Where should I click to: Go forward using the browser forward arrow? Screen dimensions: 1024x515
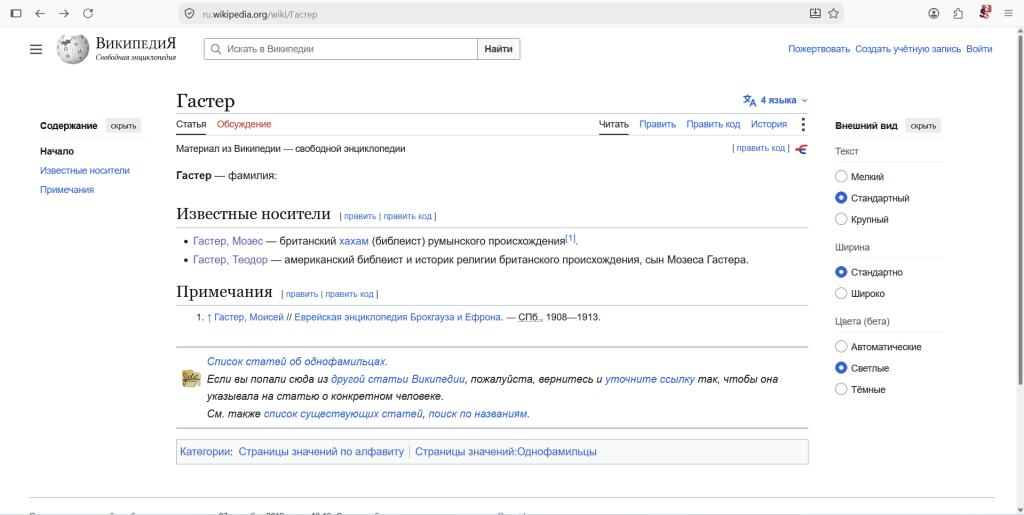(x=64, y=13)
